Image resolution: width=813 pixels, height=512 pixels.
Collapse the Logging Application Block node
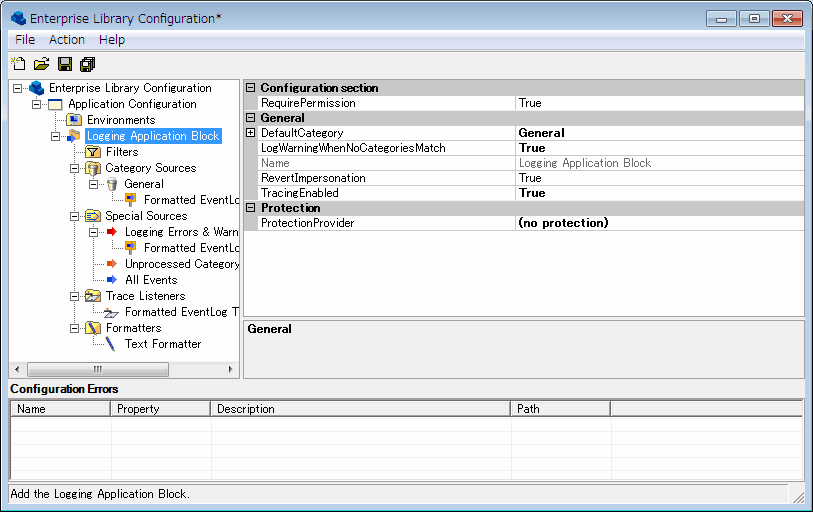(56, 136)
